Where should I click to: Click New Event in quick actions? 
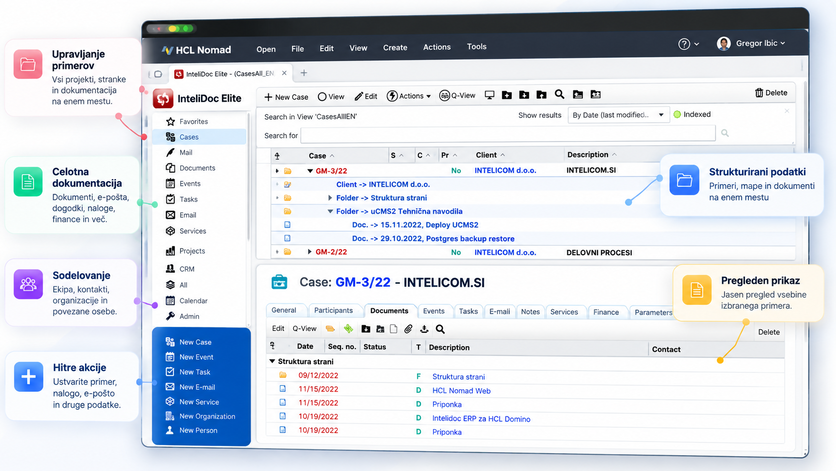[190, 357]
